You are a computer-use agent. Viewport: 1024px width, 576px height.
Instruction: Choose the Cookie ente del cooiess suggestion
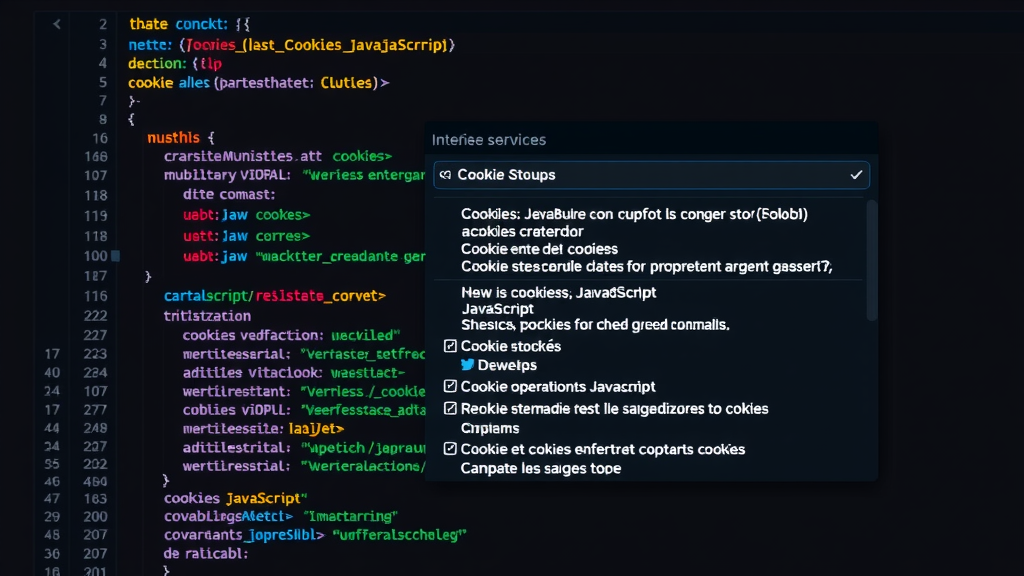click(x=540, y=248)
